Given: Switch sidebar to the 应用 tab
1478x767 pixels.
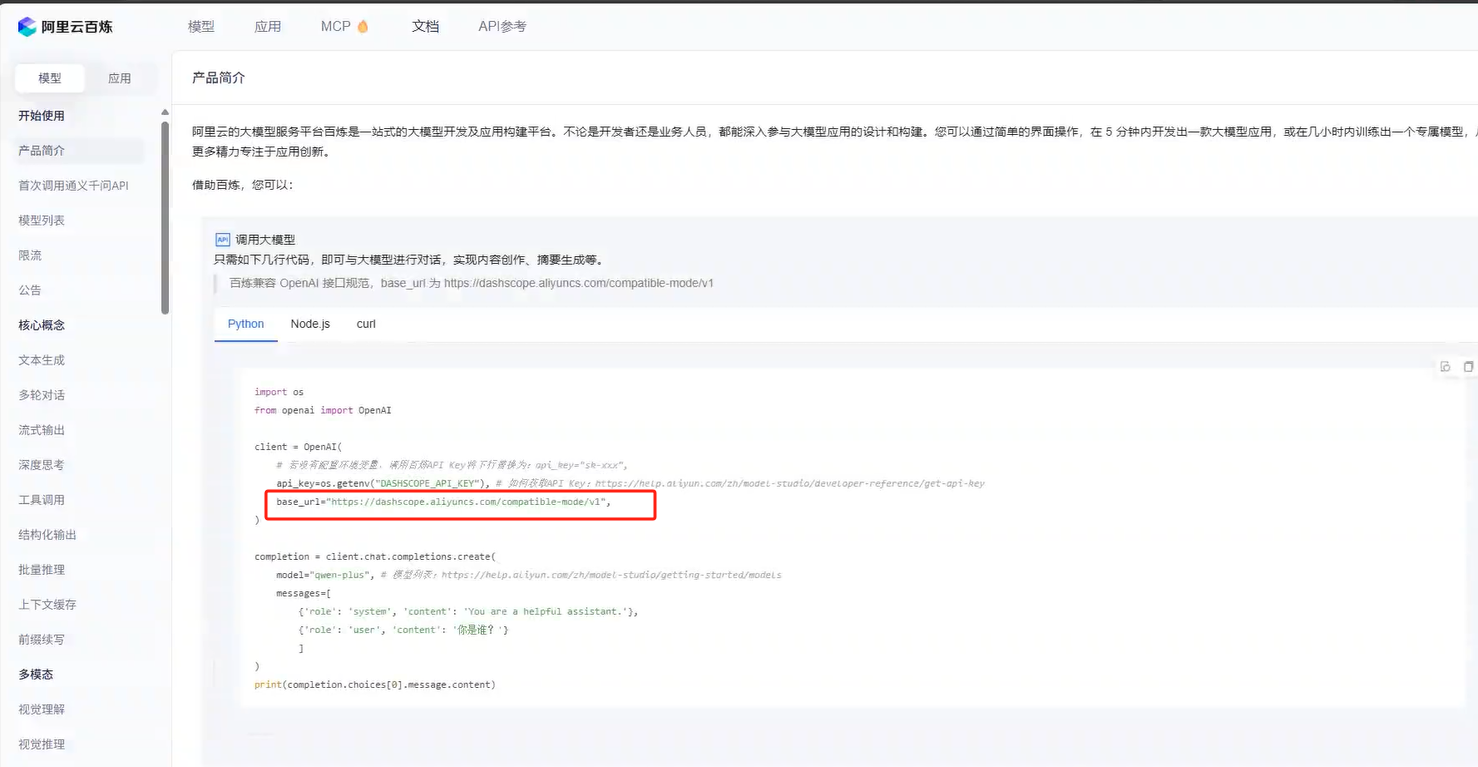Looking at the screenshot, I should (119, 78).
